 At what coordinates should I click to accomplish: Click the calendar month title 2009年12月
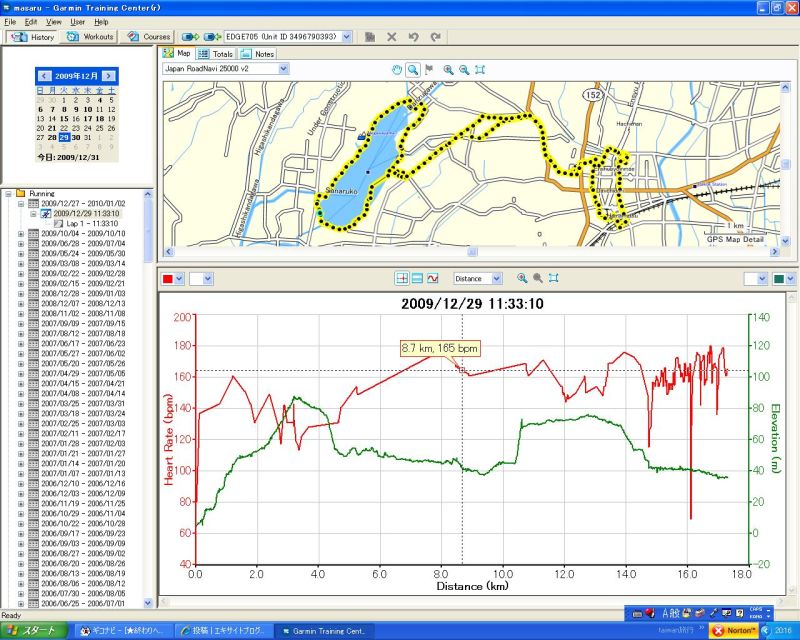(x=76, y=76)
